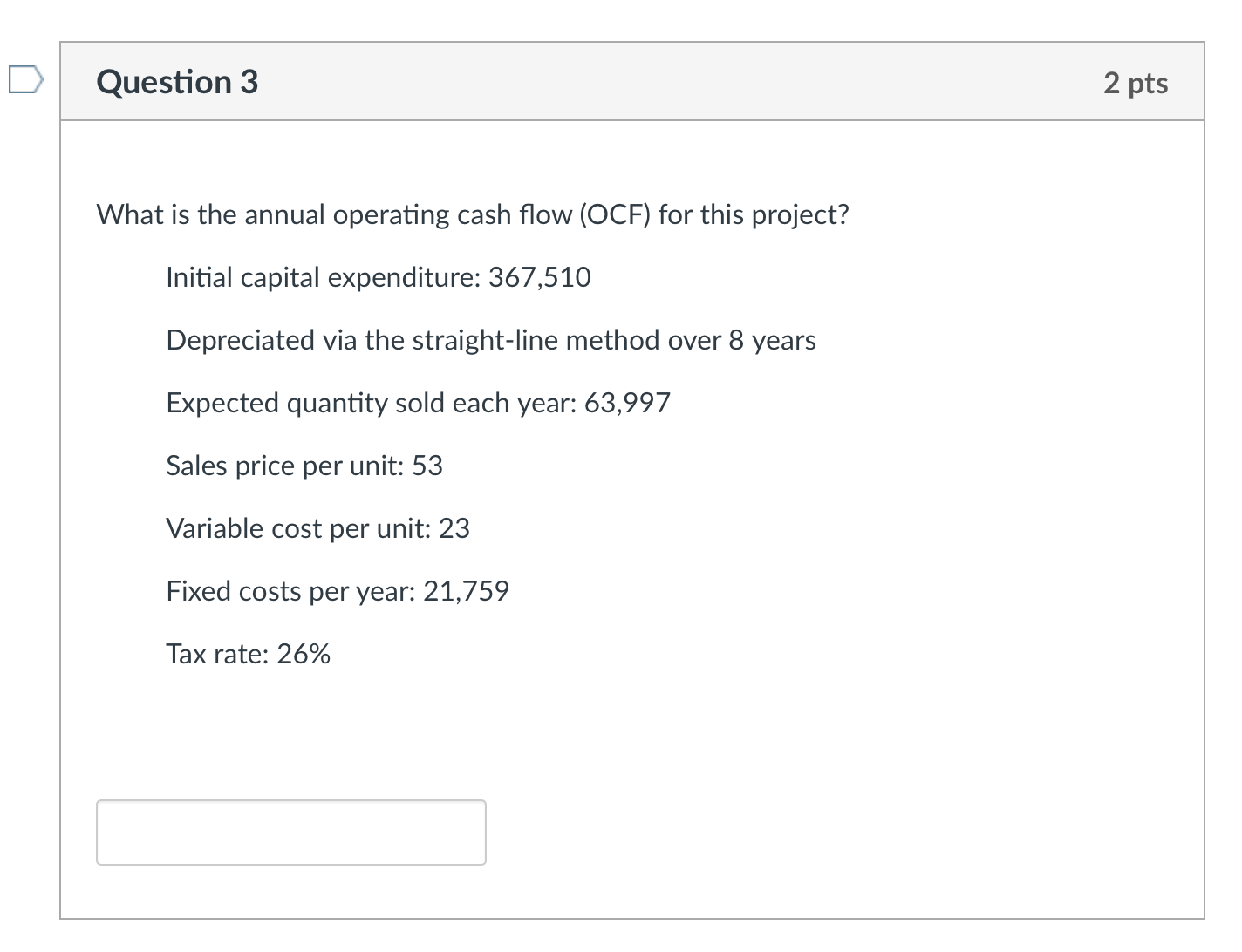Click the value 21,759 in the text
Viewport: 1242px width, 952px height.
coord(467,591)
